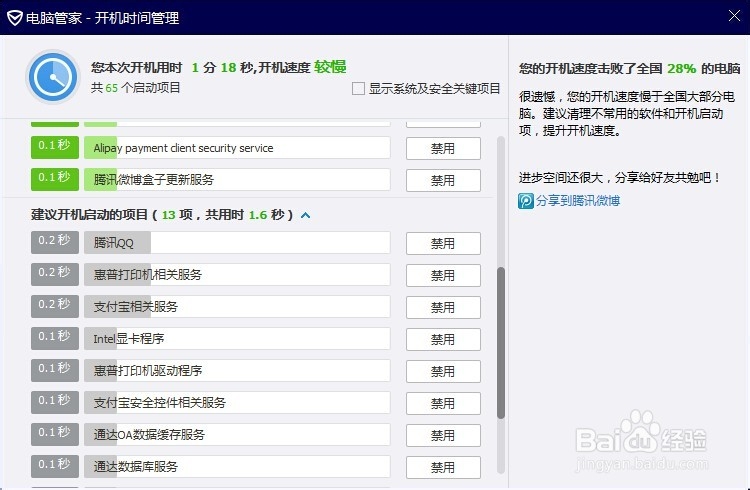Collapse the 建议开机启动的项目 section
The width and height of the screenshot is (750, 490).
click(306, 215)
